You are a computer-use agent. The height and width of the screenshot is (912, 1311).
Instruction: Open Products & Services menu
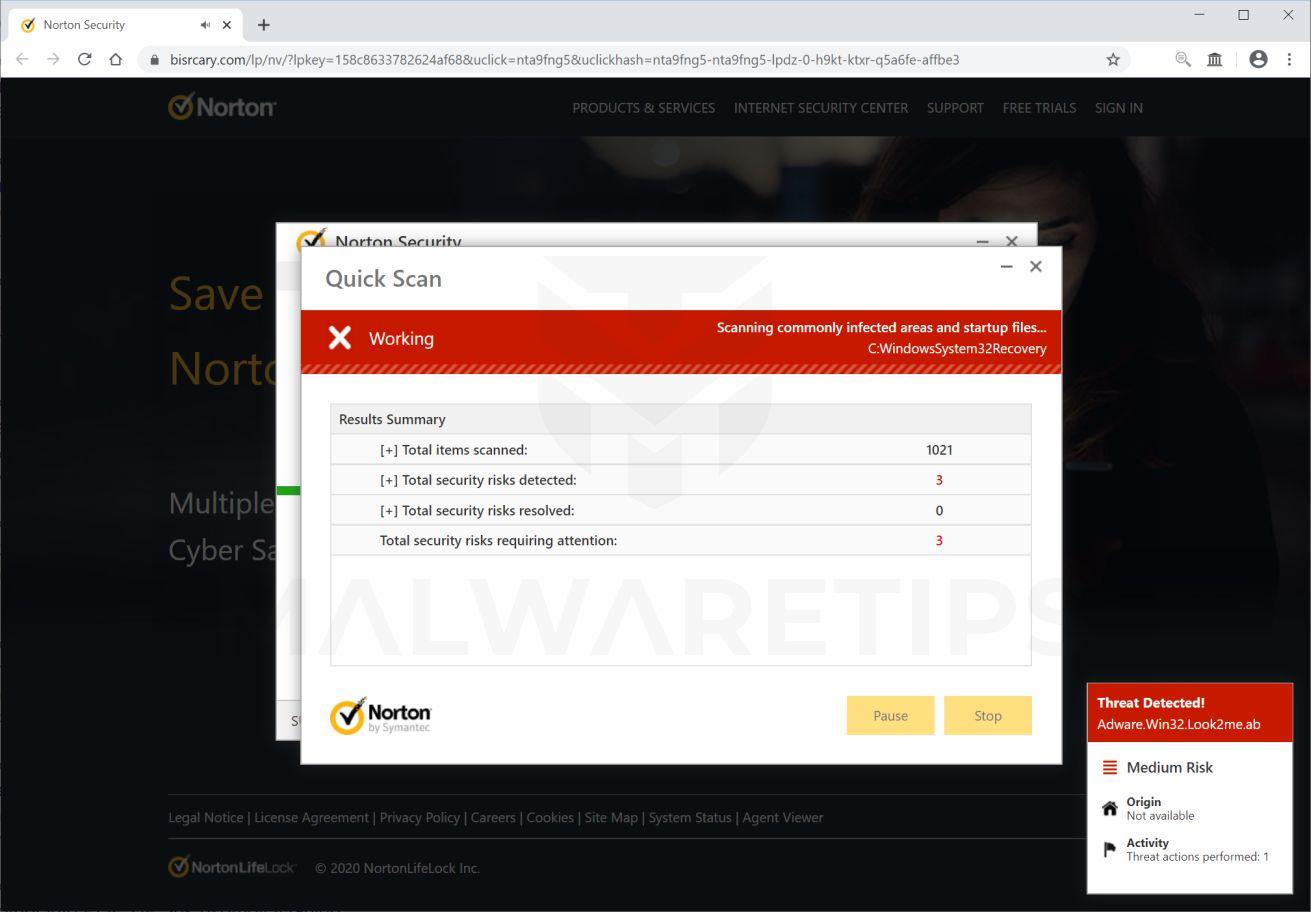tap(644, 108)
